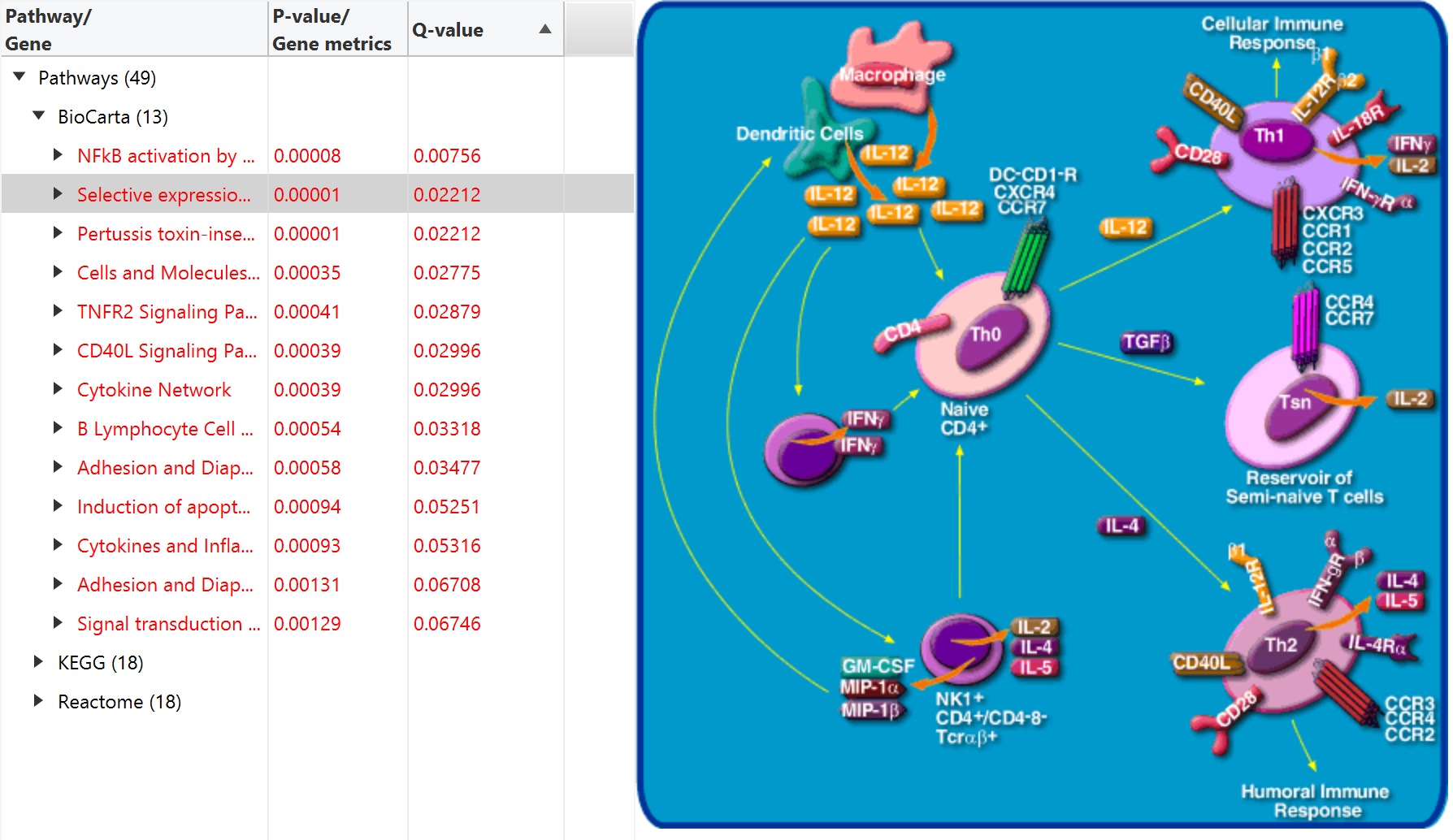The image size is (1453, 840).
Task: Select Pertussis toxin-insensitive pathway name
Action: coord(166,233)
